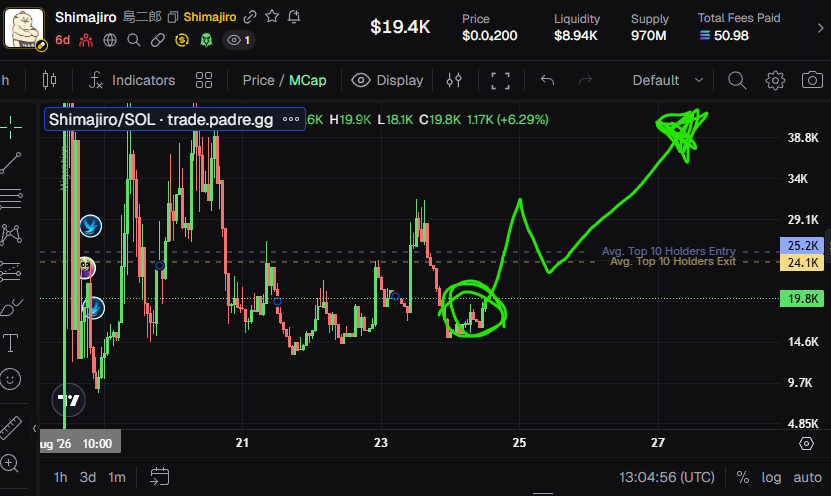Open chart settings gear
Viewport: 831px width, 496px height.
click(775, 80)
